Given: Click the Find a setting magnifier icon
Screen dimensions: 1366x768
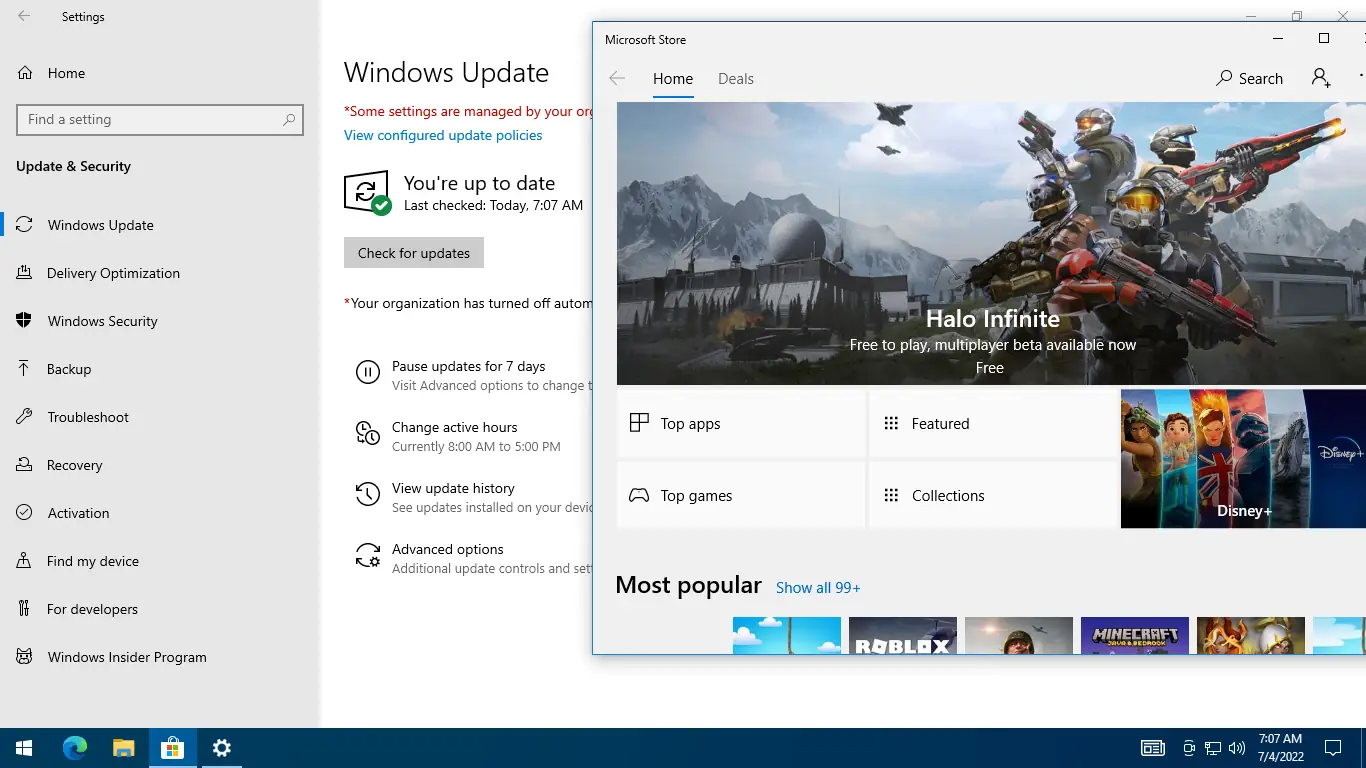Looking at the screenshot, I should click(x=289, y=120).
